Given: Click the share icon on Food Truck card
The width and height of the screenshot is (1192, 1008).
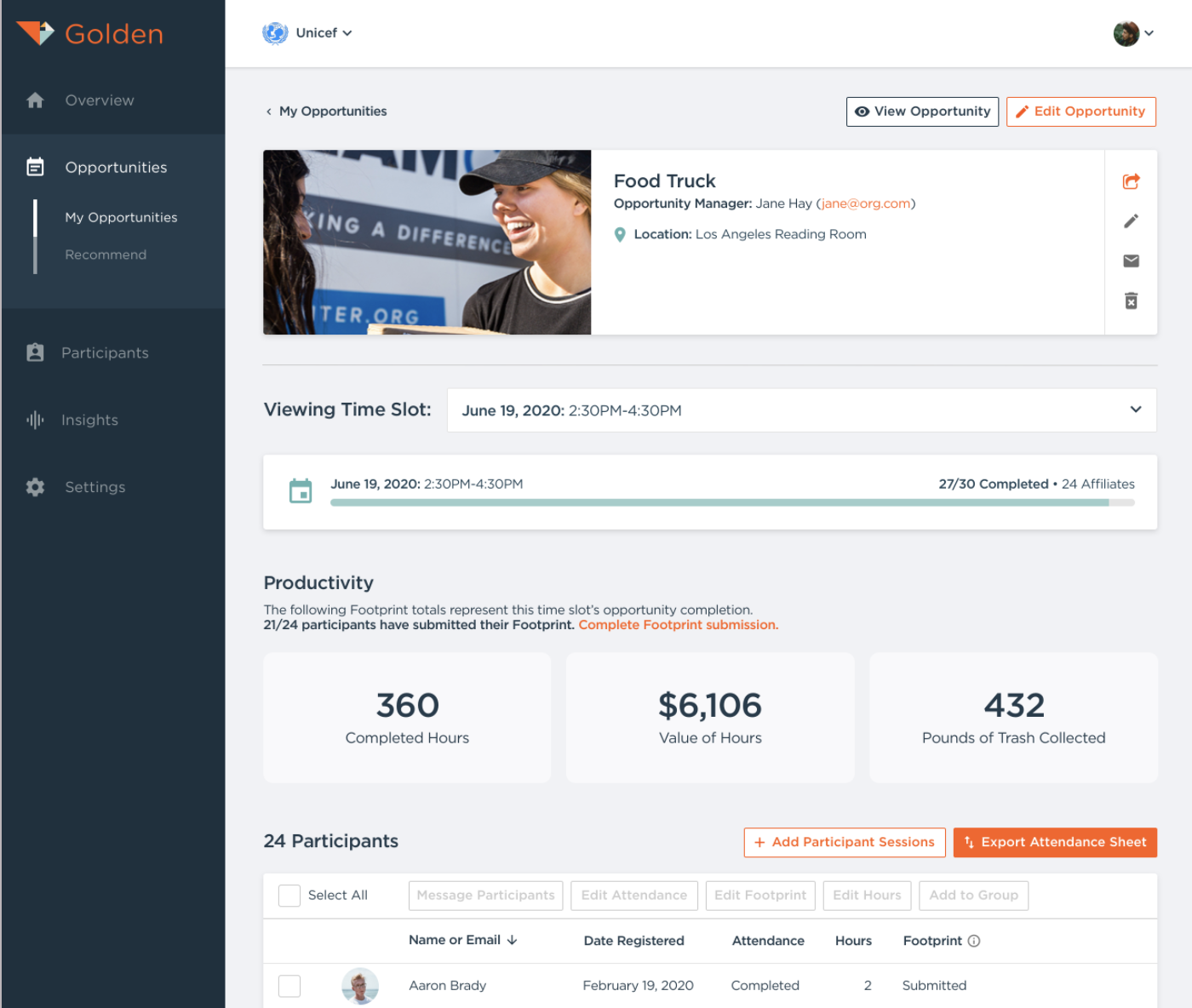Looking at the screenshot, I should coord(1131,181).
